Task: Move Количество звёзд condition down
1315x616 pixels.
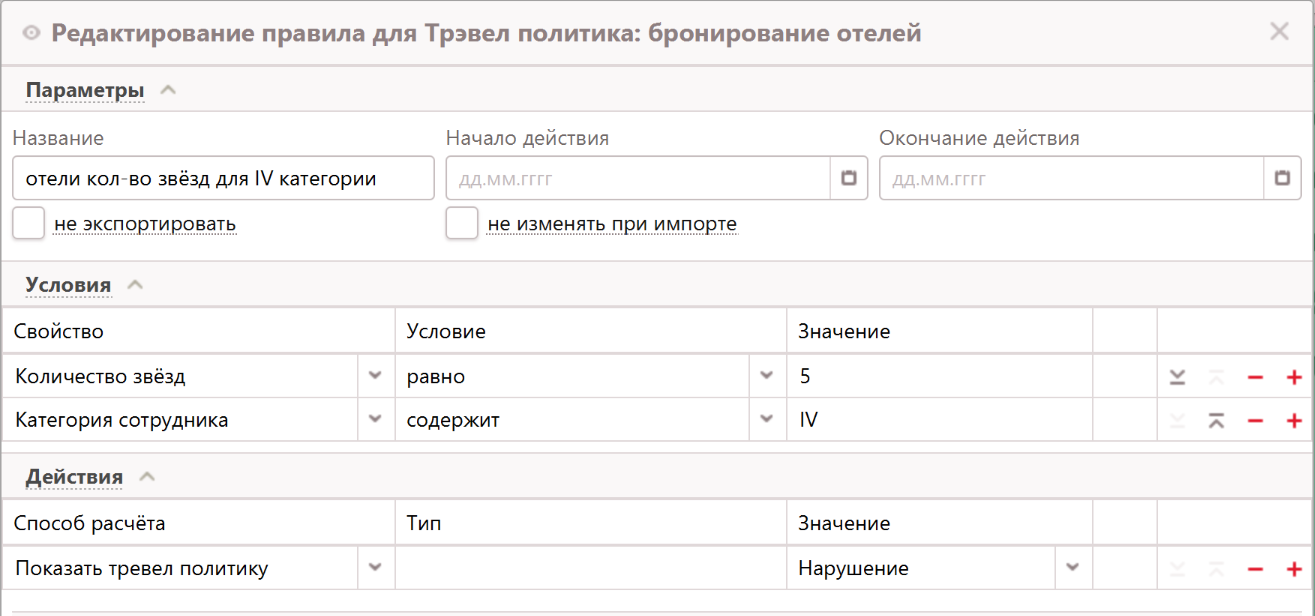Action: (x=1178, y=377)
